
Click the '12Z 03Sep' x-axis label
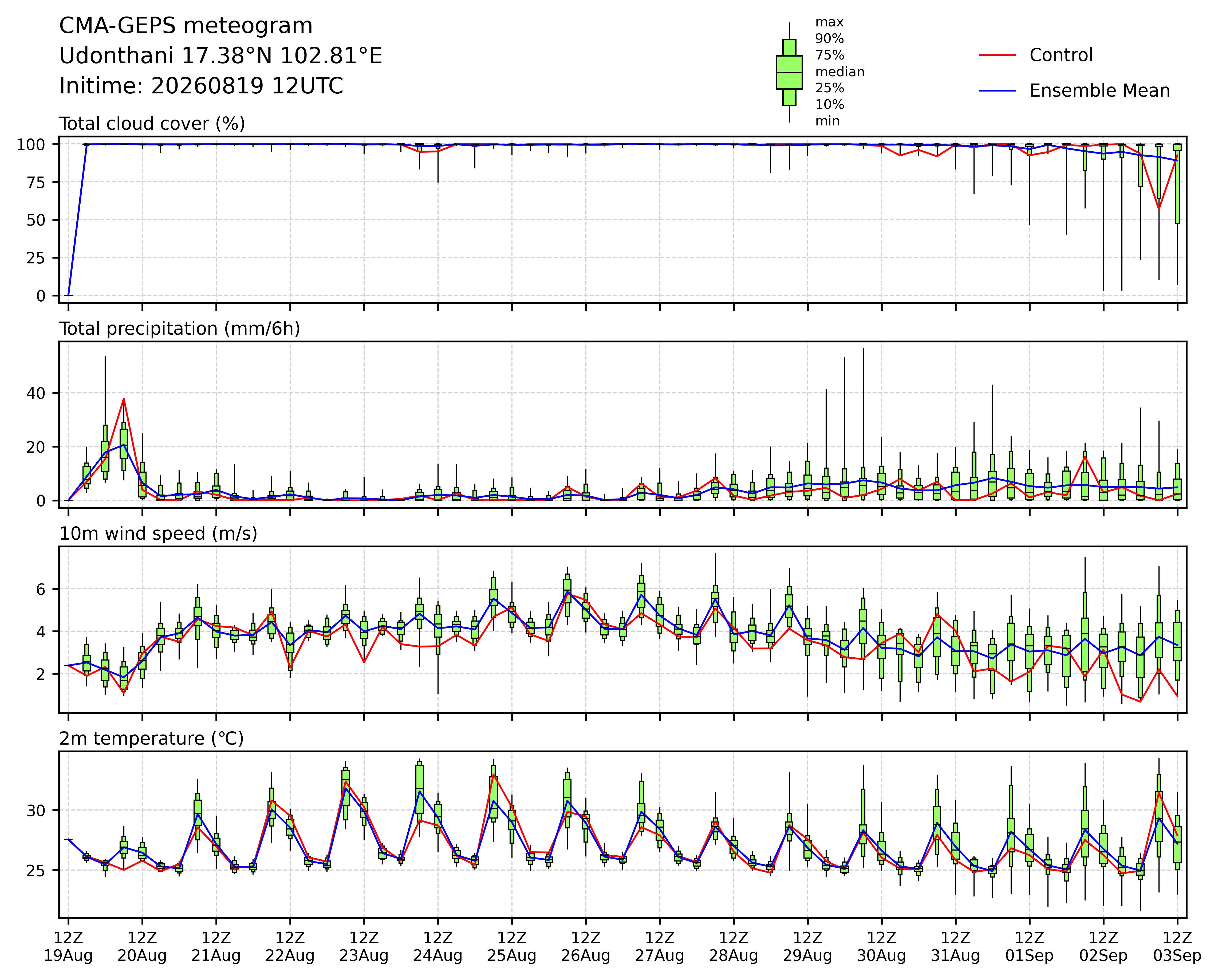pyautogui.click(x=1177, y=947)
